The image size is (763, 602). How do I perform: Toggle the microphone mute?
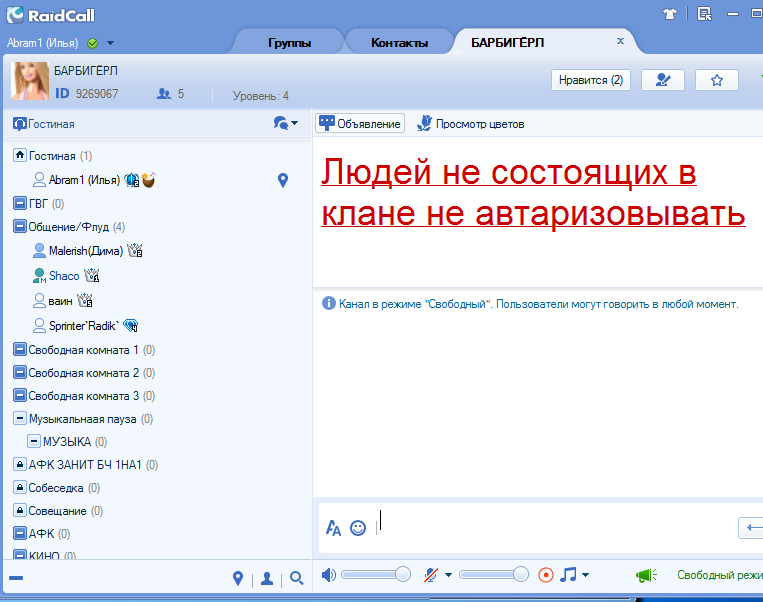click(x=431, y=575)
